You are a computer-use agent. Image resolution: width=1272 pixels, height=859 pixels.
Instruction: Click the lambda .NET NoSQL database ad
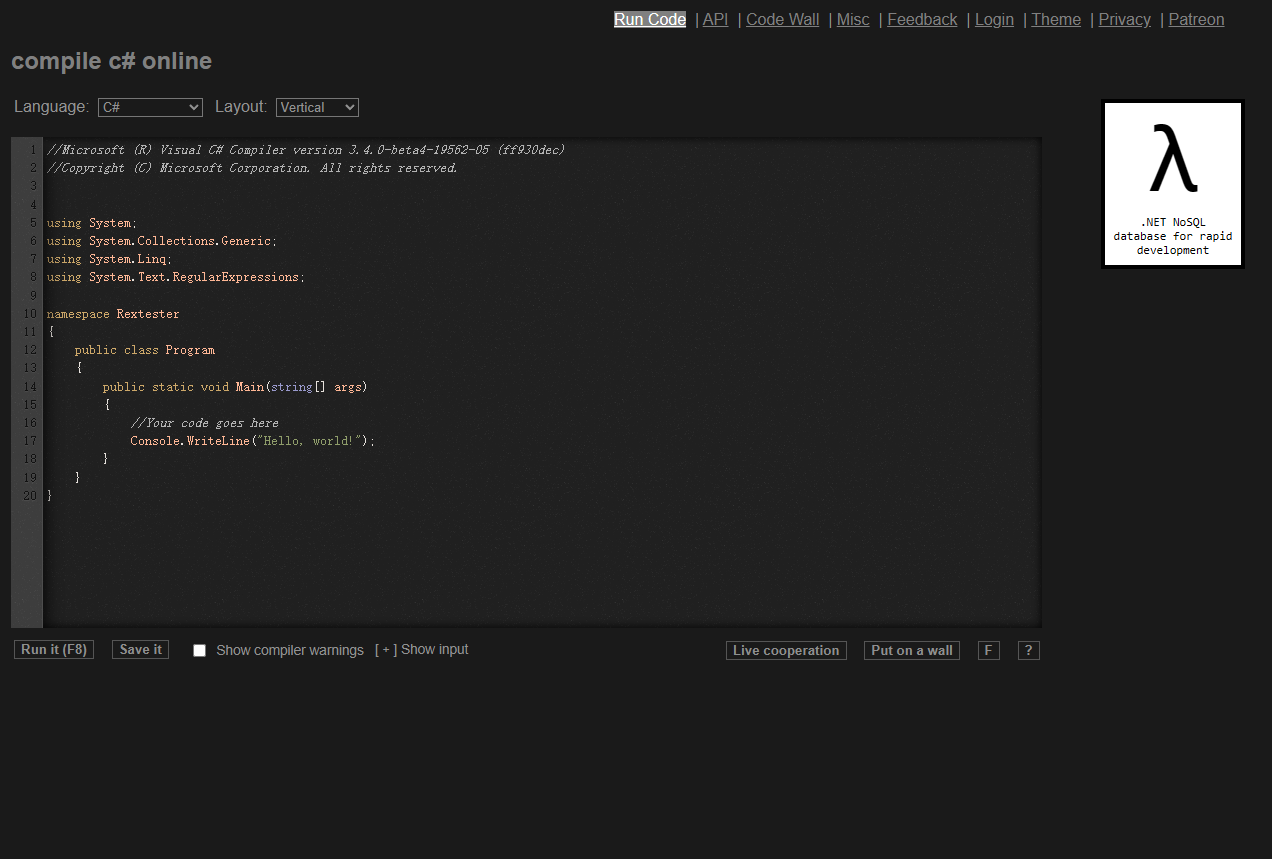(1172, 184)
